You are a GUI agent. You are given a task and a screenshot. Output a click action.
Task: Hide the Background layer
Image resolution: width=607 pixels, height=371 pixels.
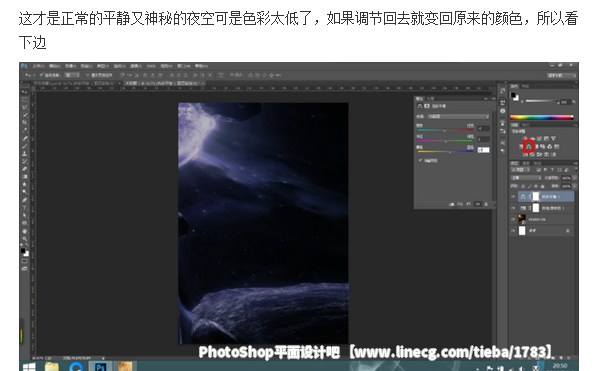(513, 230)
